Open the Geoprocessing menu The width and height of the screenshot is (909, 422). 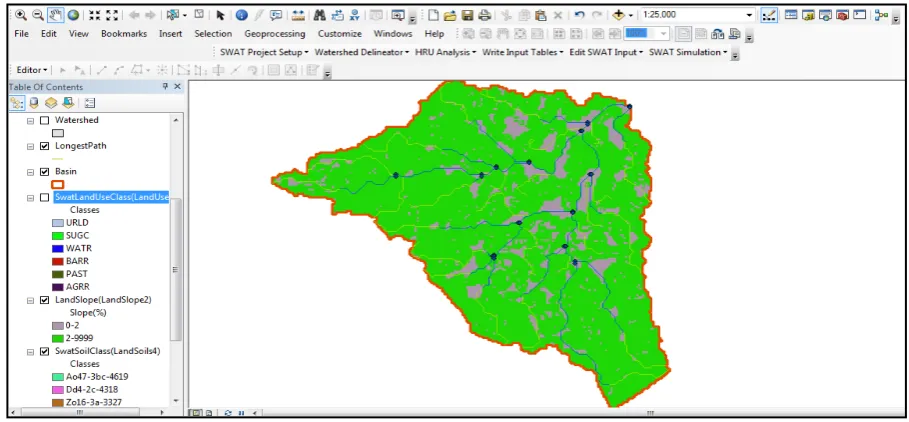coord(275,34)
